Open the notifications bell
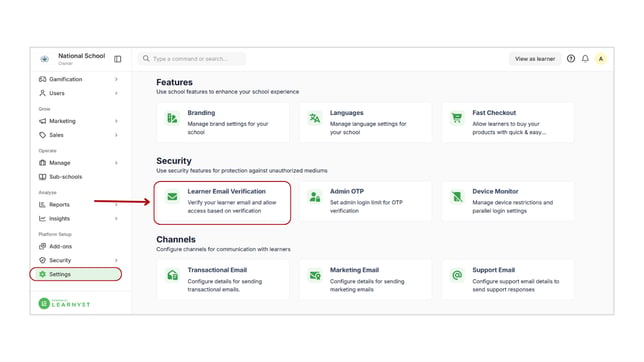This screenshot has width=644, height=362. click(585, 59)
